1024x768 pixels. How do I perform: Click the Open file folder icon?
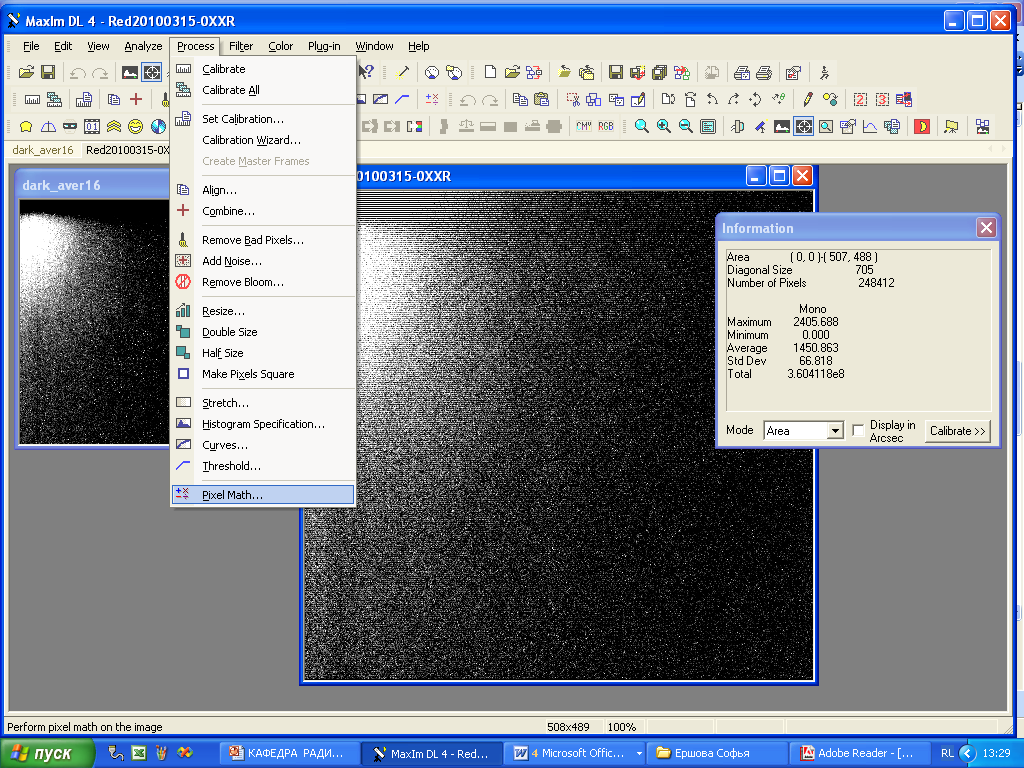(26, 72)
